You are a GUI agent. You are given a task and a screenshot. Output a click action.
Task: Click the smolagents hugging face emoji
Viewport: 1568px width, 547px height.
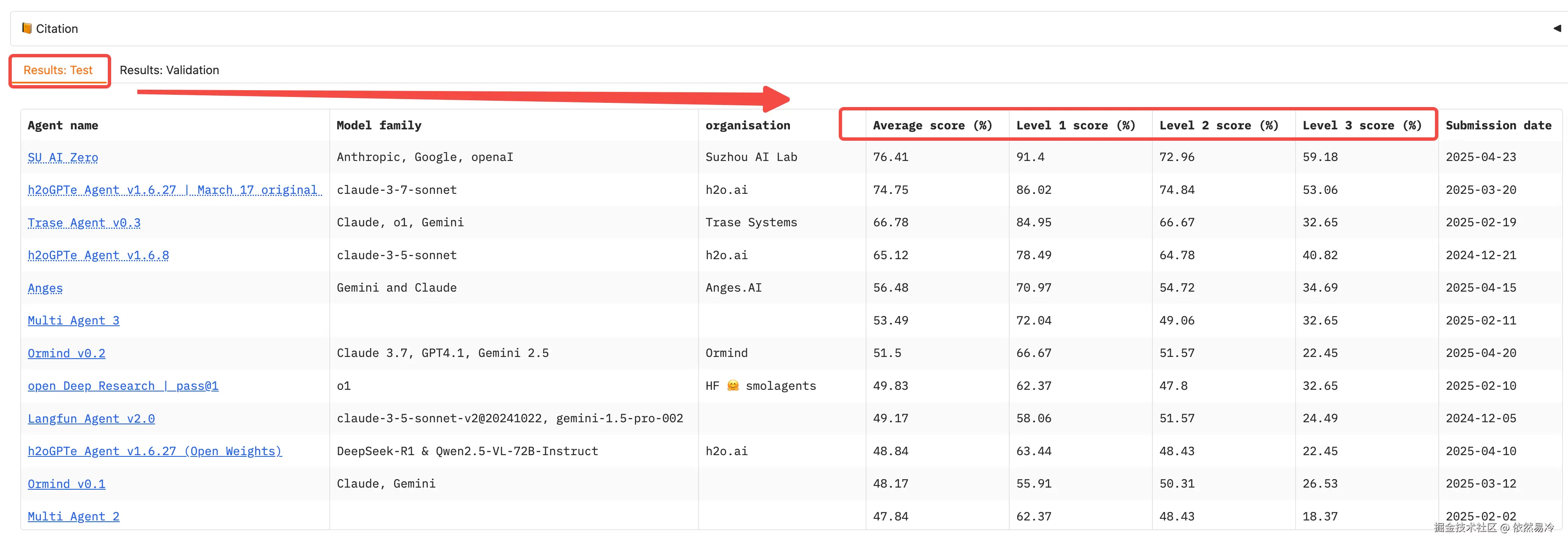(733, 386)
